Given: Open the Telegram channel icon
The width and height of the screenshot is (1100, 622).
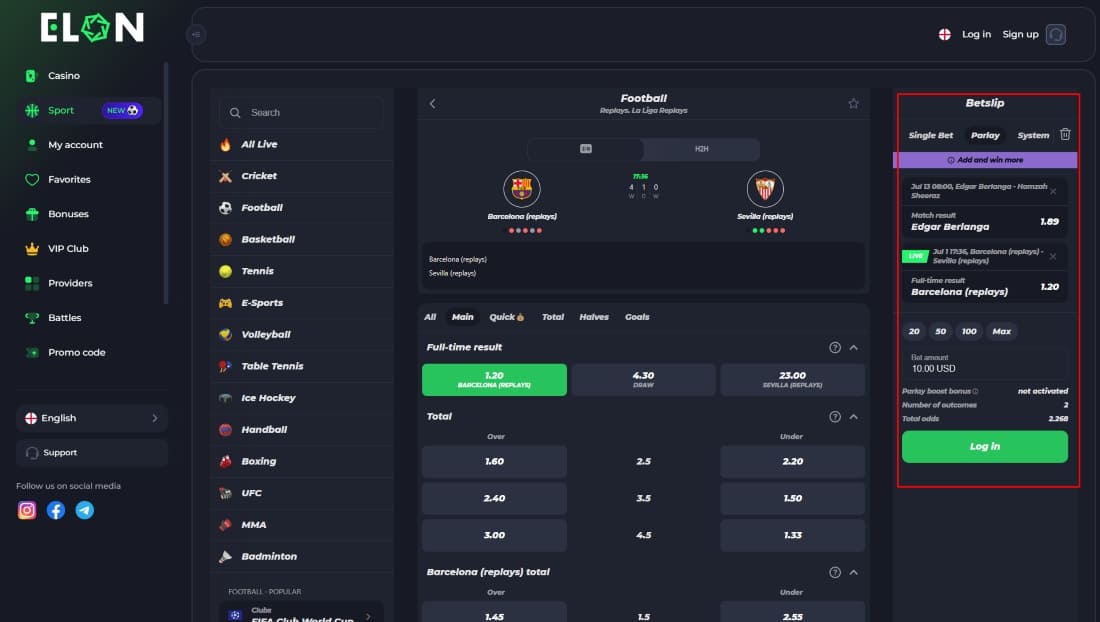Looking at the screenshot, I should [x=85, y=511].
